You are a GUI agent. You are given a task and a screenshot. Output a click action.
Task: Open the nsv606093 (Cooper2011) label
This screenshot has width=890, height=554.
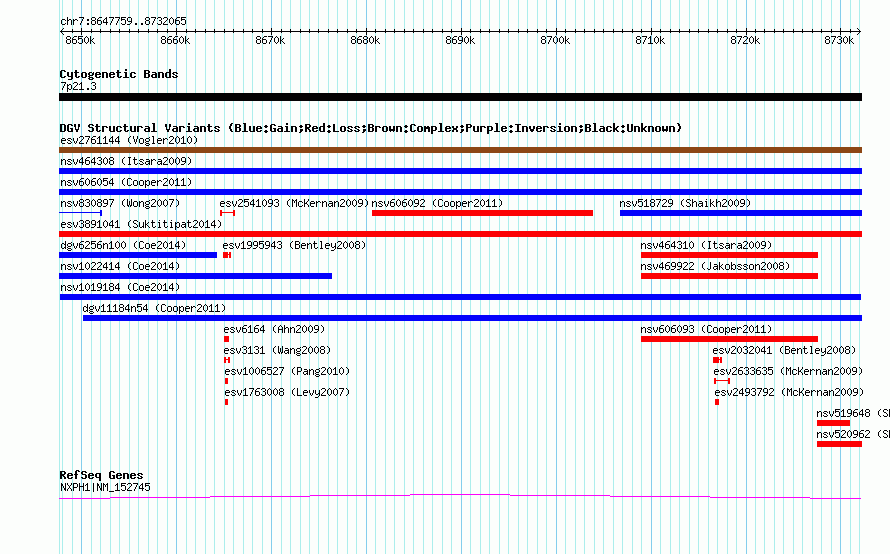click(706, 329)
